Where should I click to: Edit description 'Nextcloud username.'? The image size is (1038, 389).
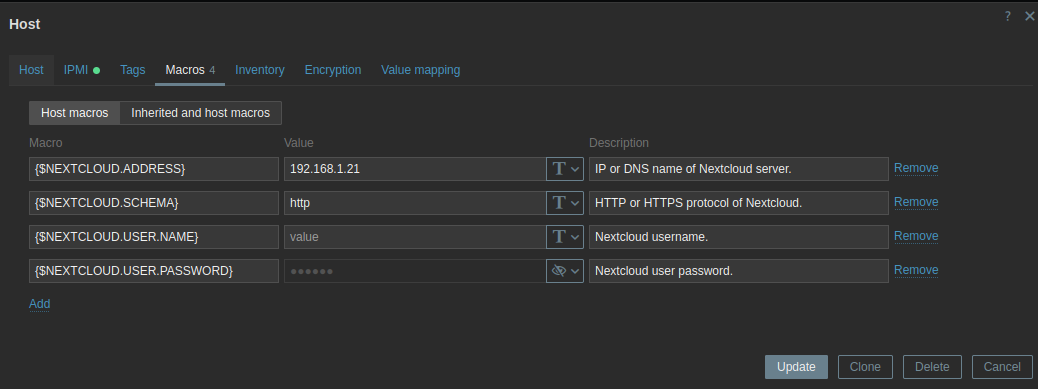pos(739,237)
